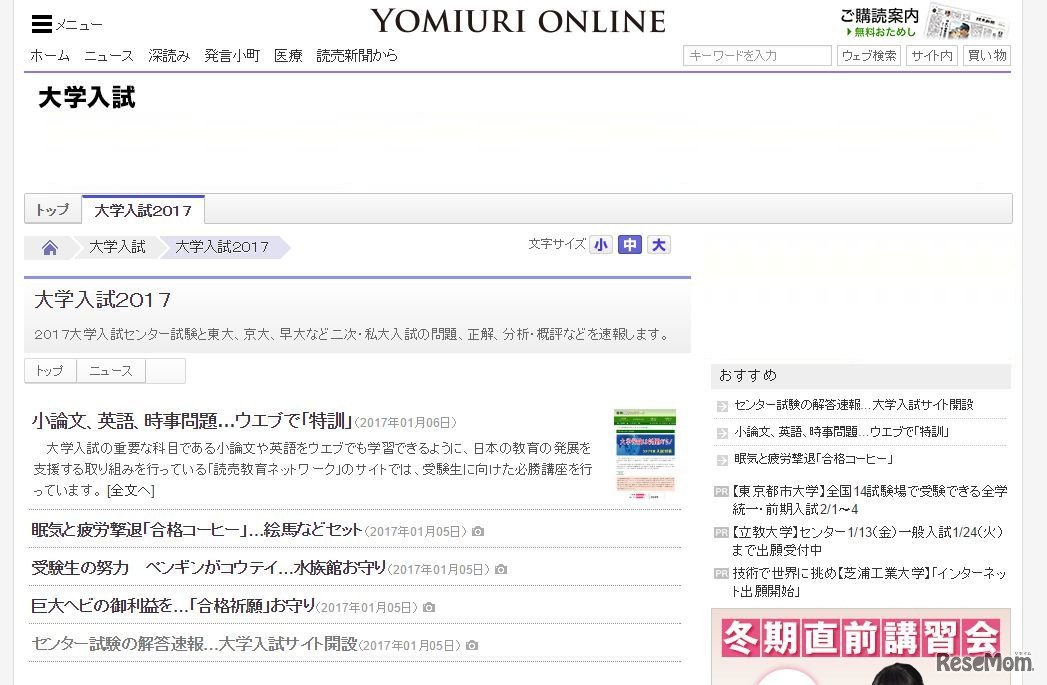Image resolution: width=1047 pixels, height=685 pixels.
Task: Click camera icon beside ペンギンがコウテイ headline
Action: (x=501, y=569)
